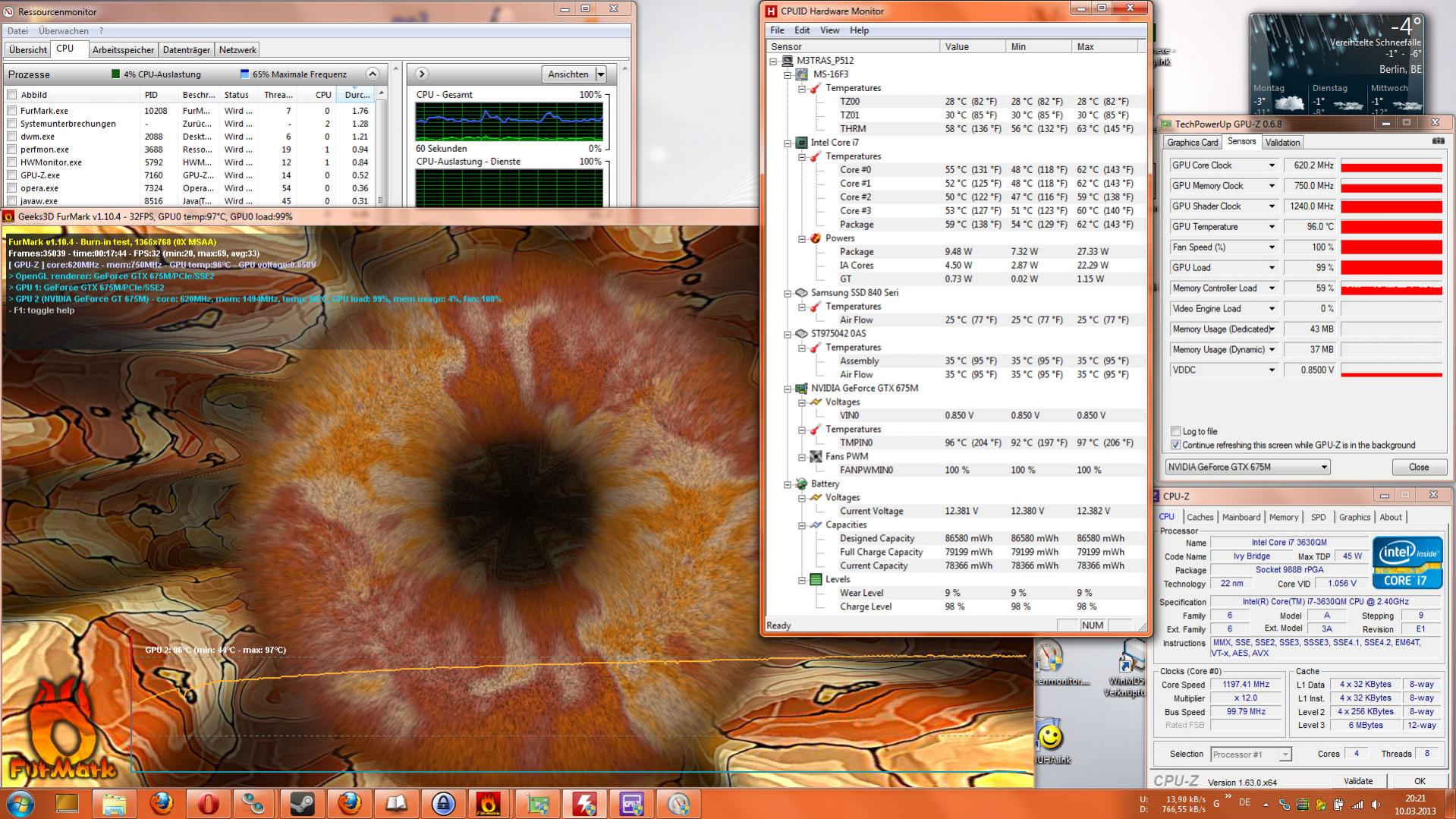Open the Mainboard tab in CPU-Z

click(x=1241, y=517)
